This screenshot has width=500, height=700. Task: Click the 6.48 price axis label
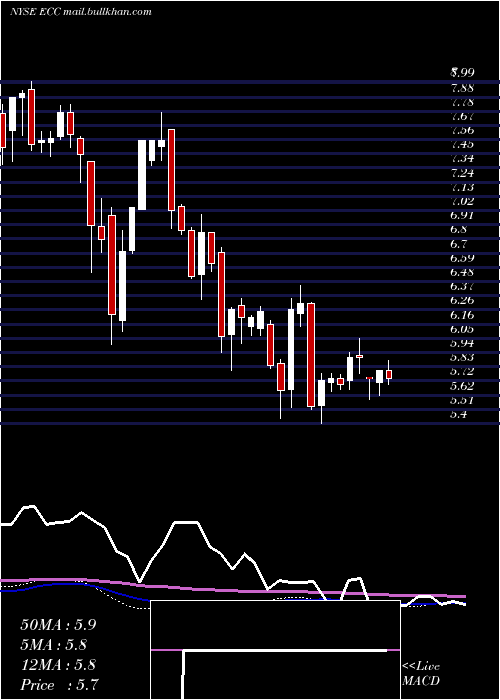pos(462,272)
